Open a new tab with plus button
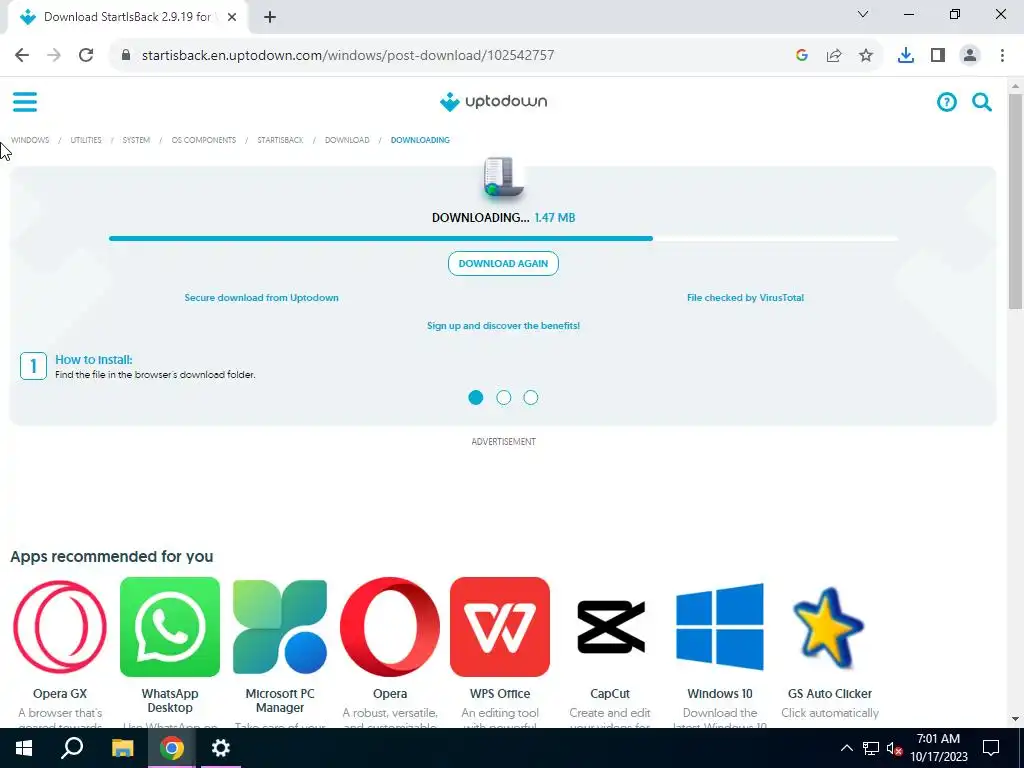Screen dimensions: 1024x768 pos(270,17)
